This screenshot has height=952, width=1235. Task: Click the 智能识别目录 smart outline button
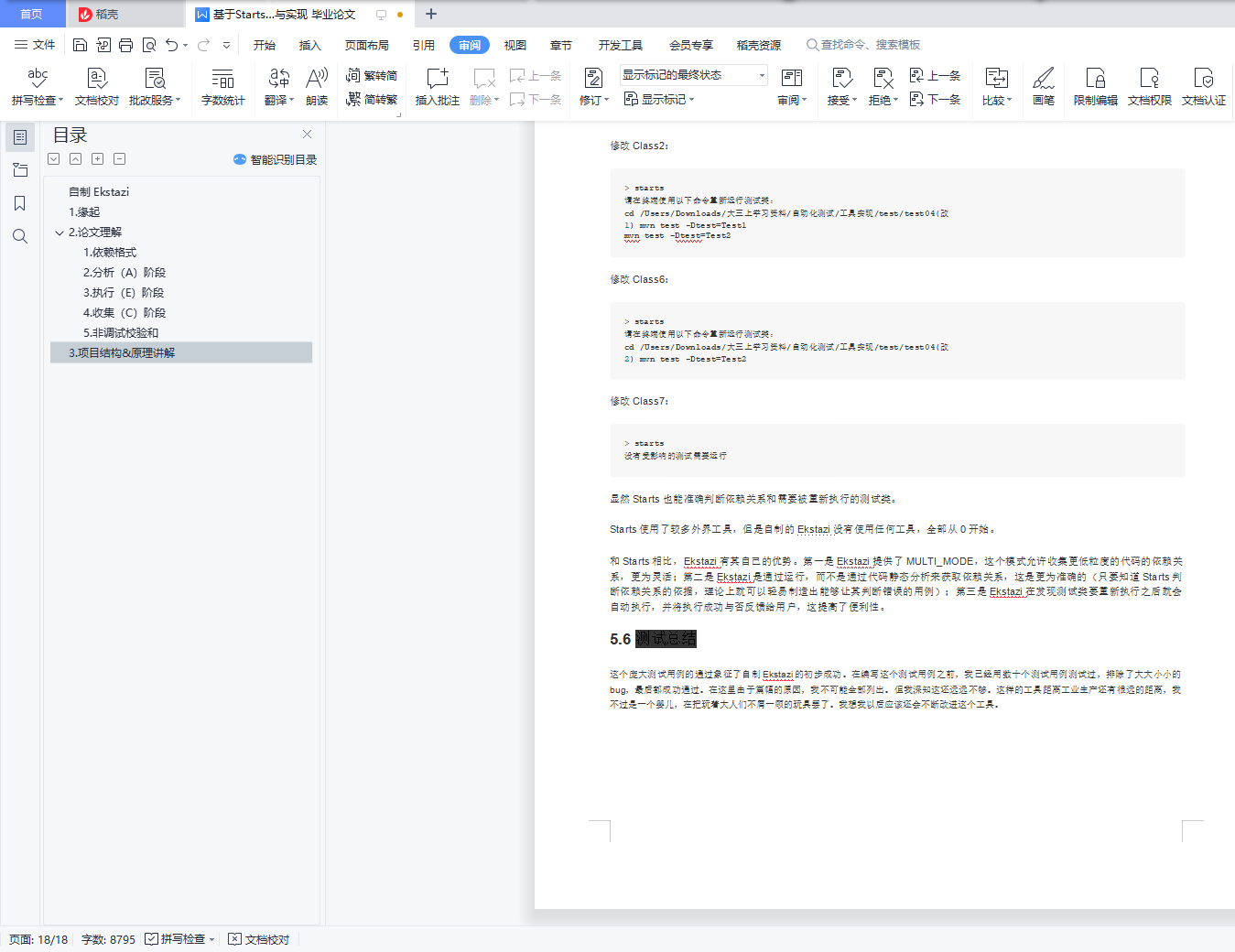(275, 159)
